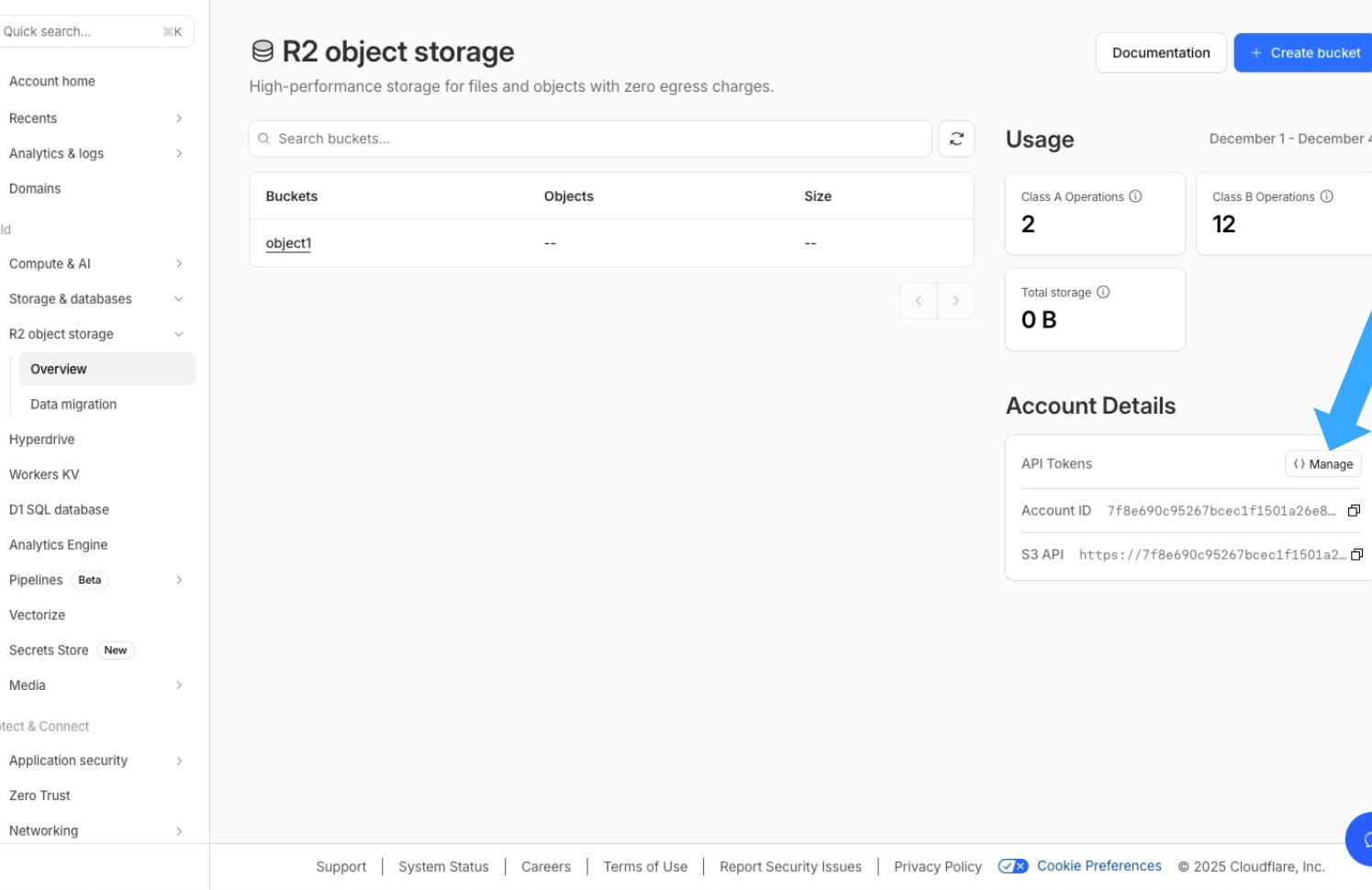Copy the S3 API endpoint URL

tap(1357, 554)
